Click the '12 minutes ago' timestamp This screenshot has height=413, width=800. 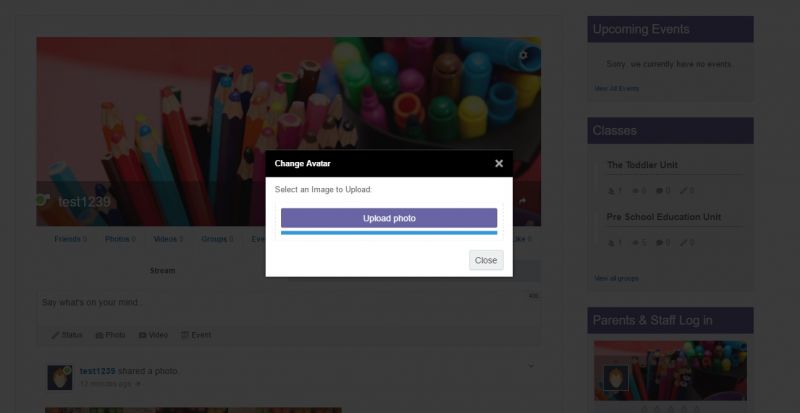tap(106, 383)
